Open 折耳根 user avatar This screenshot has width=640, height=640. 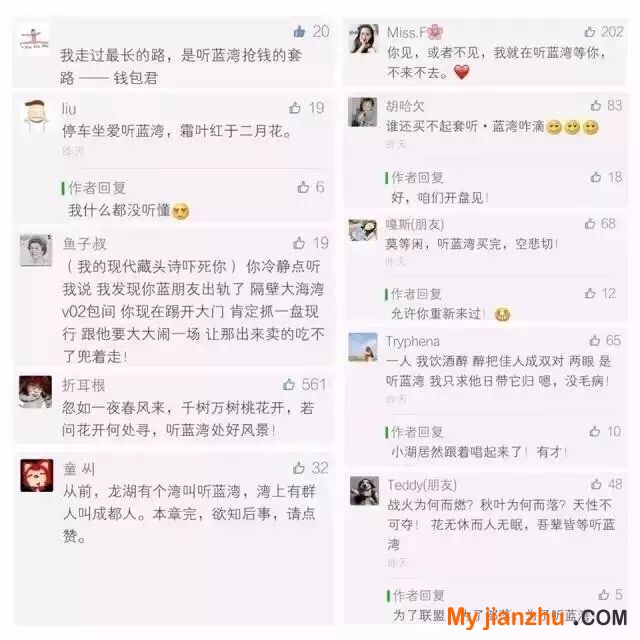[x=36, y=392]
